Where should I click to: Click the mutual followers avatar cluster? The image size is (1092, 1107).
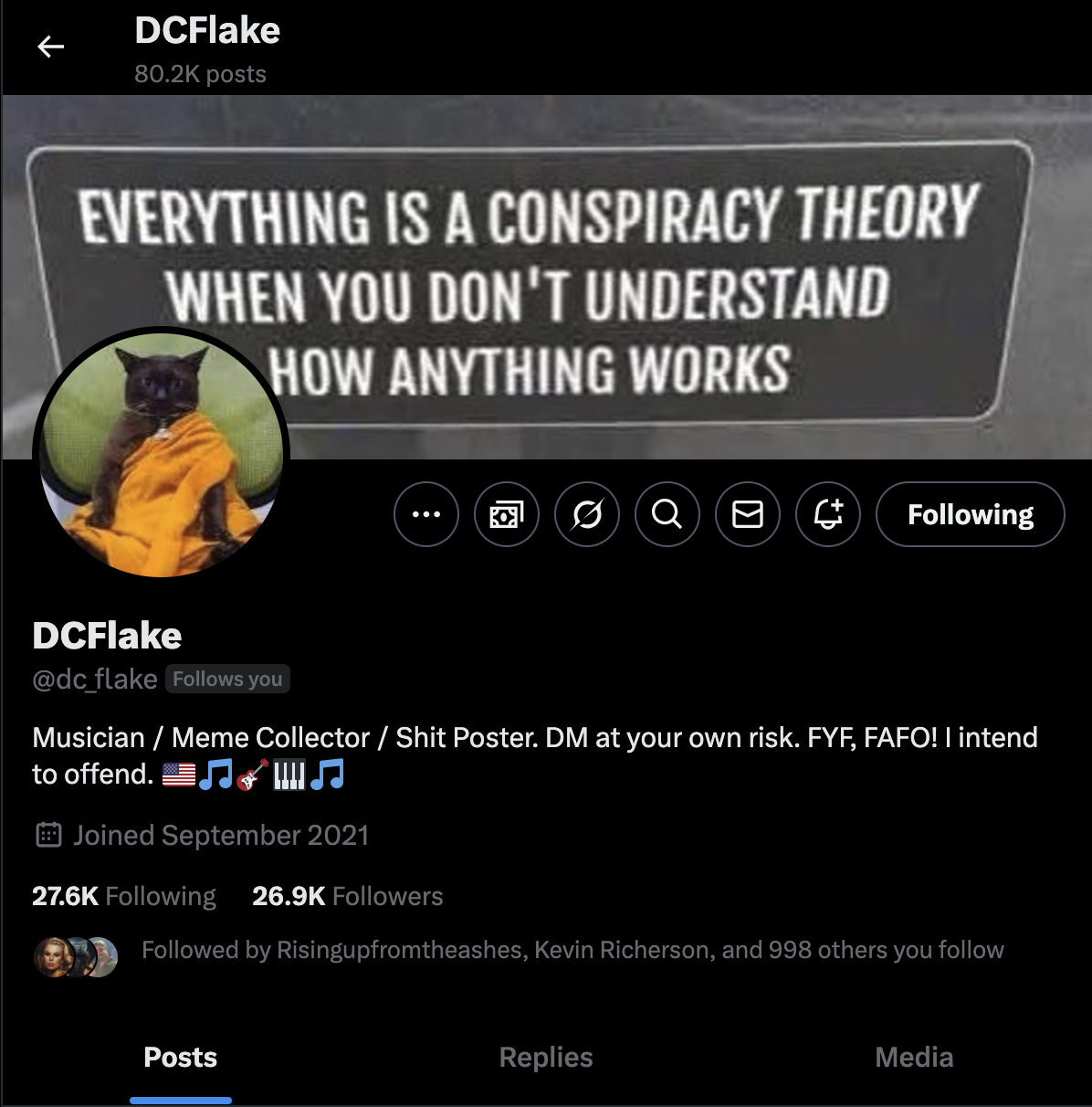tap(77, 956)
